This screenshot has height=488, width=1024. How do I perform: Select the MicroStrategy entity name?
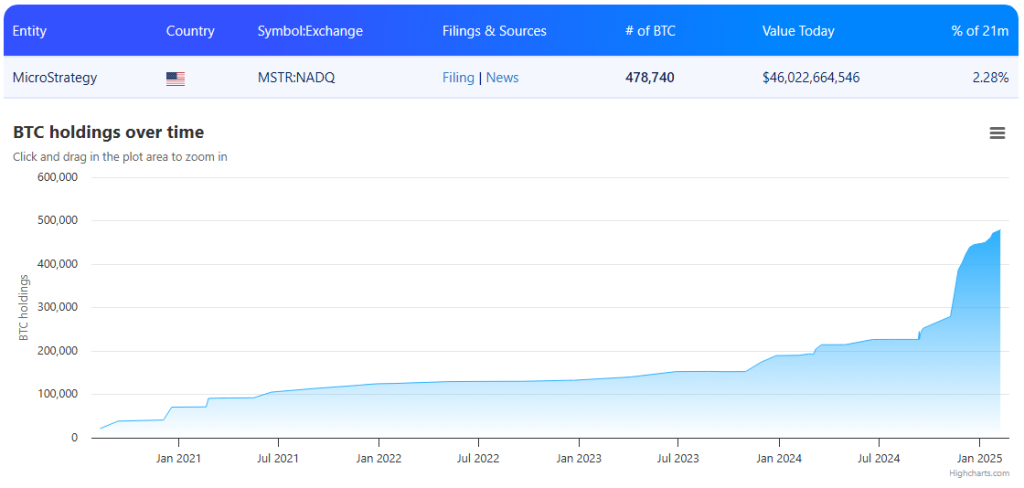(x=55, y=78)
